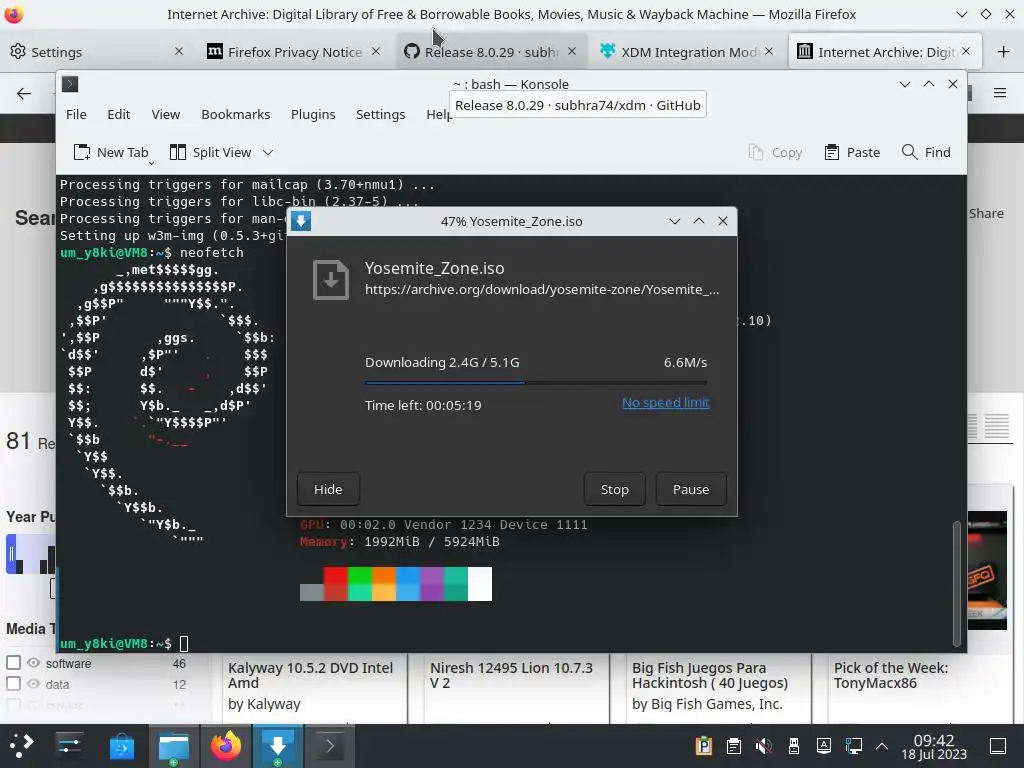Click the network connection tray icon

pos(854,746)
